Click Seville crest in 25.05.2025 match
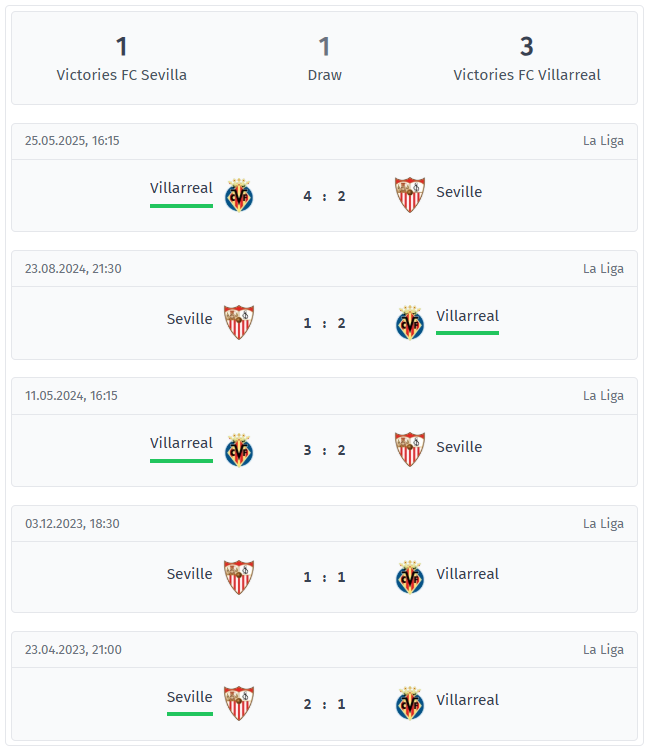Viewport: 647px width, 751px height. 409,195
